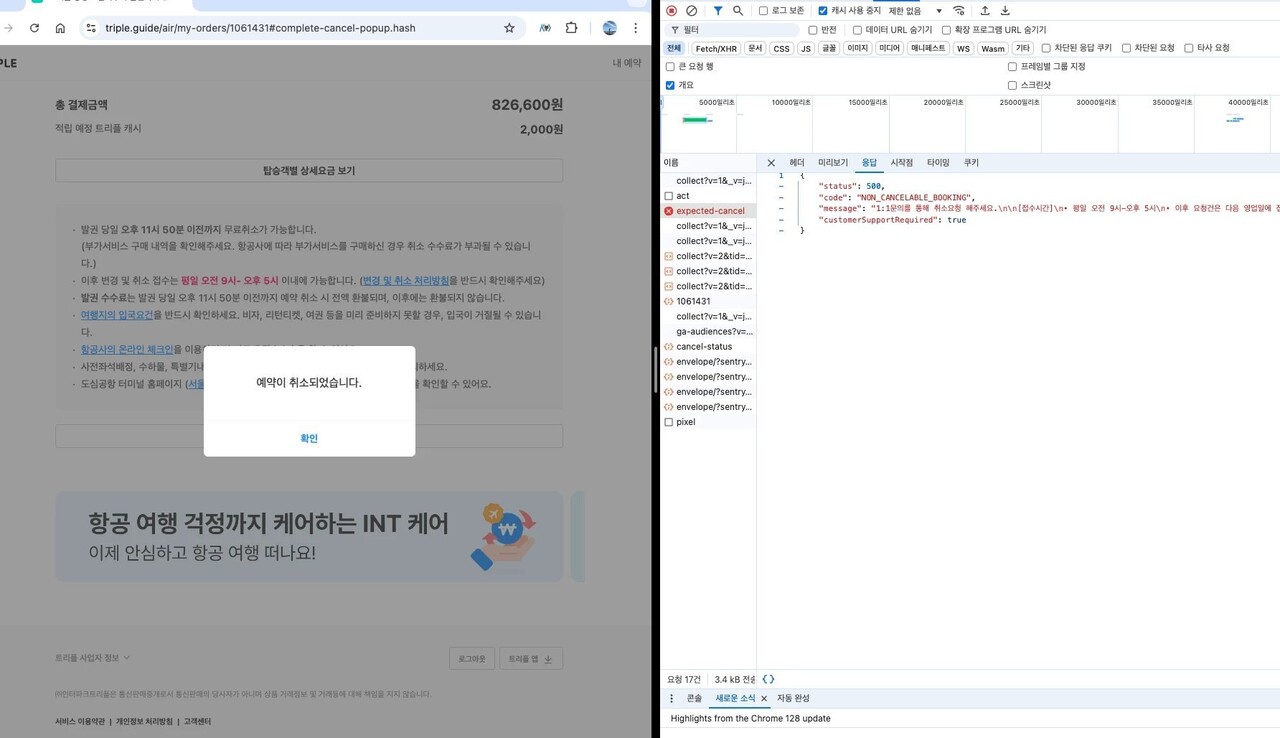Disable the 캐시 사용 중지 checkbox

tap(824, 10)
